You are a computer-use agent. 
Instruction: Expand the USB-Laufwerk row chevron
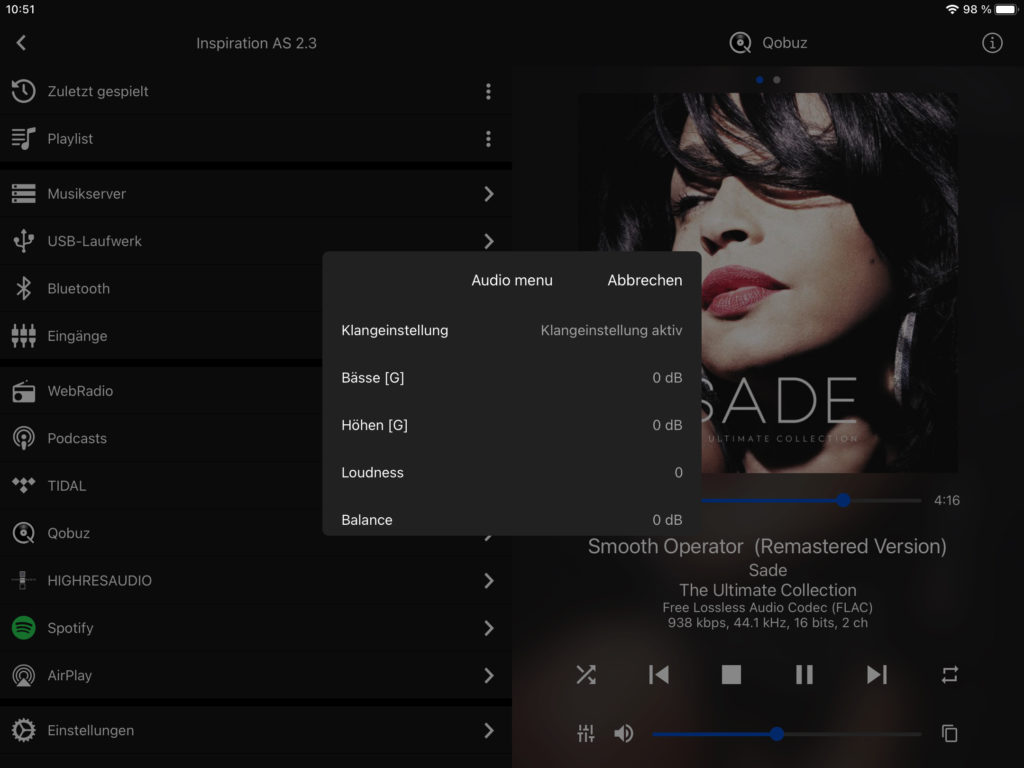[x=488, y=241]
